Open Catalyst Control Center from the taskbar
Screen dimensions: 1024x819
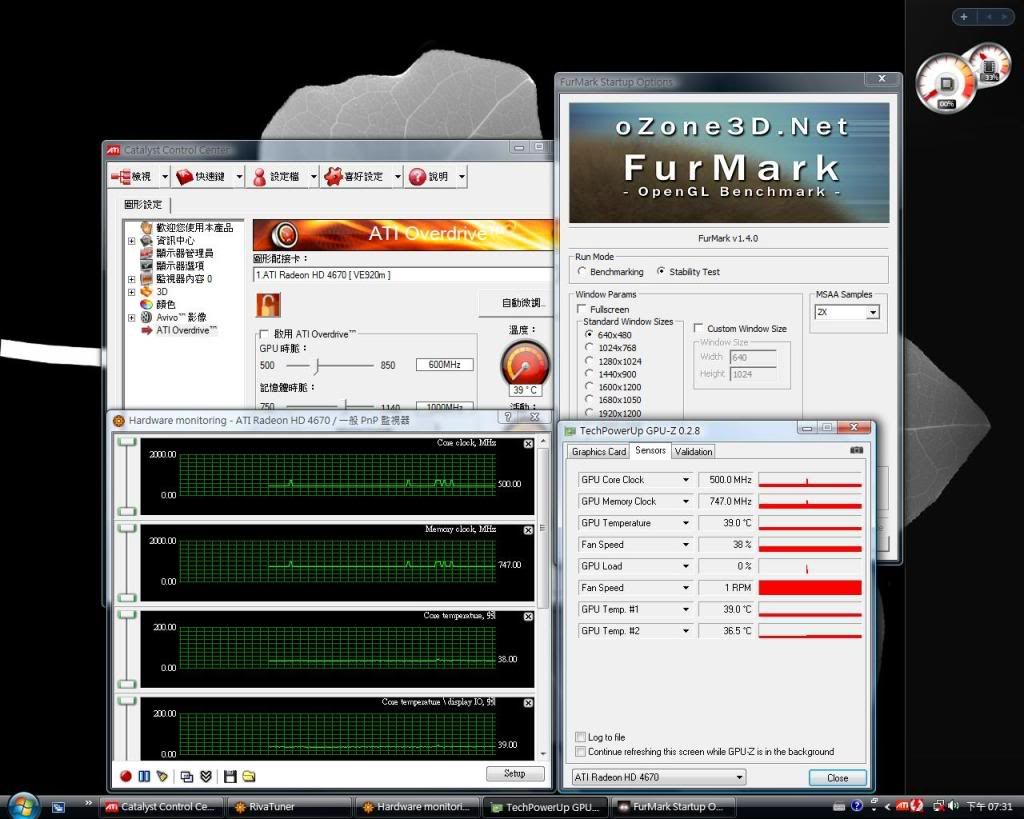[x=162, y=807]
